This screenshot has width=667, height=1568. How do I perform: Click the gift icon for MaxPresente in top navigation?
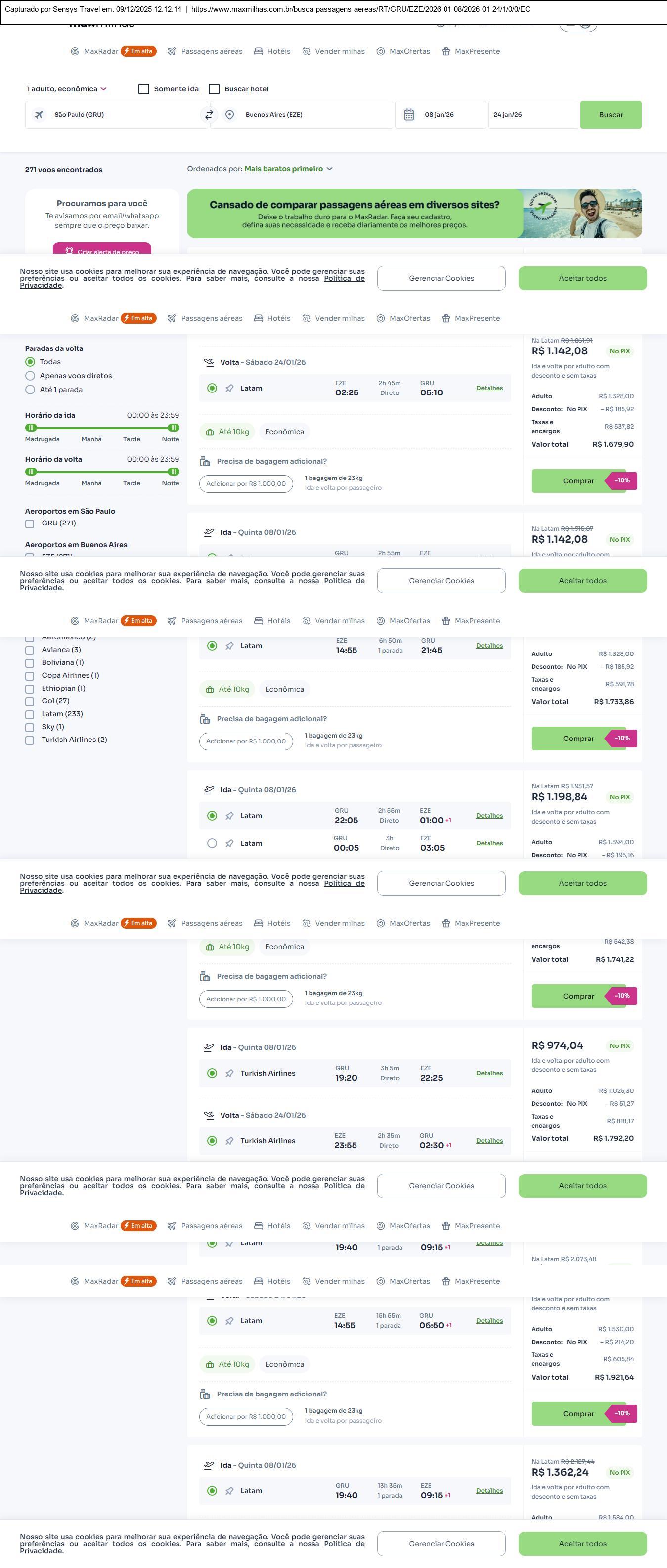(446, 52)
